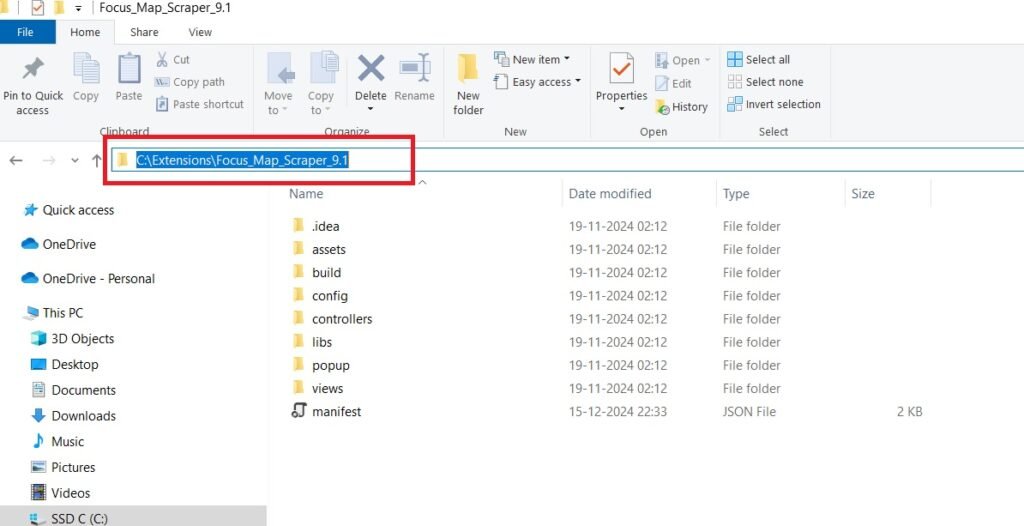Expand the Properties dropdown arrow

[x=621, y=109]
